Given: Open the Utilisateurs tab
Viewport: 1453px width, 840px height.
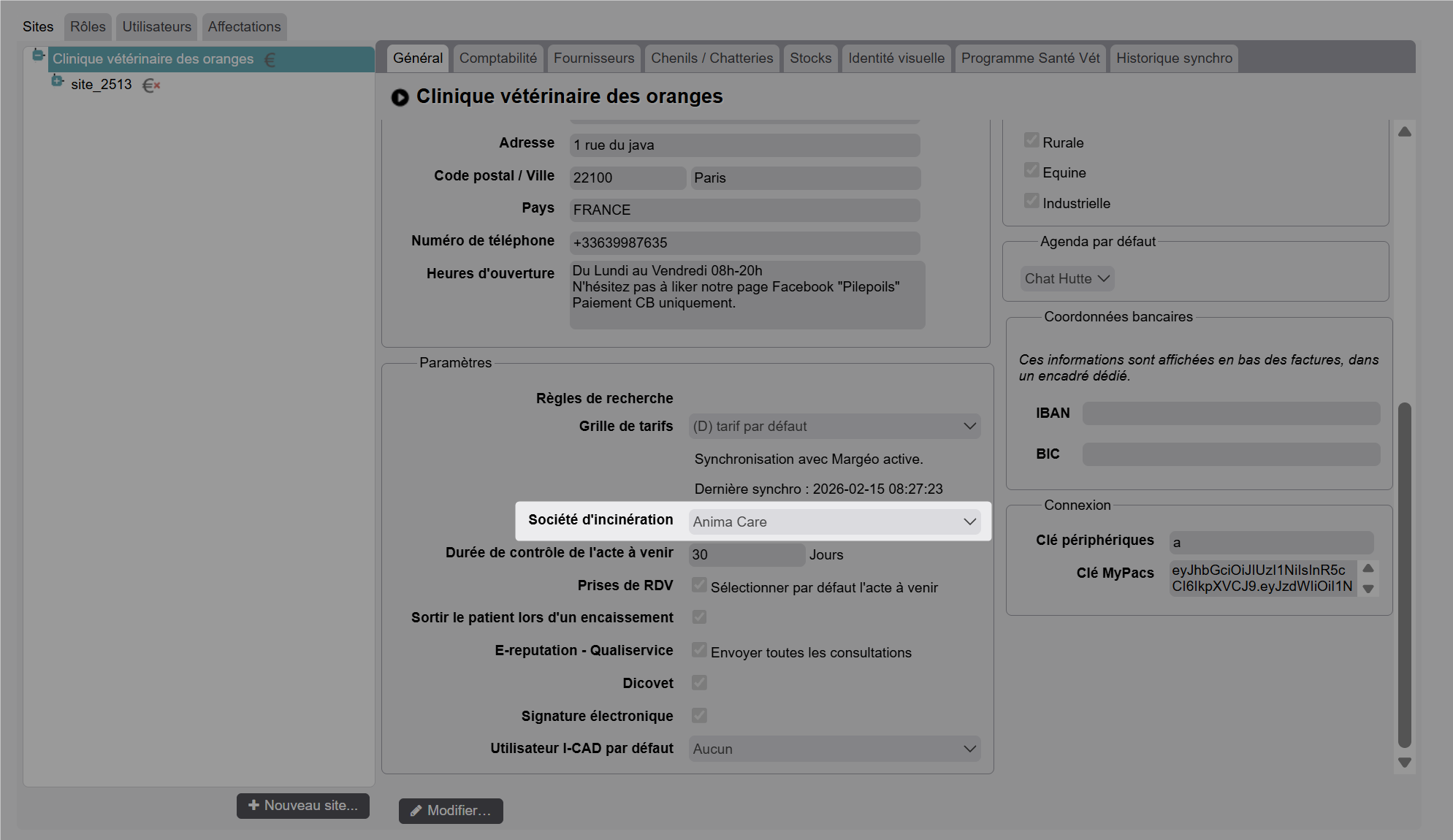Looking at the screenshot, I should (156, 27).
